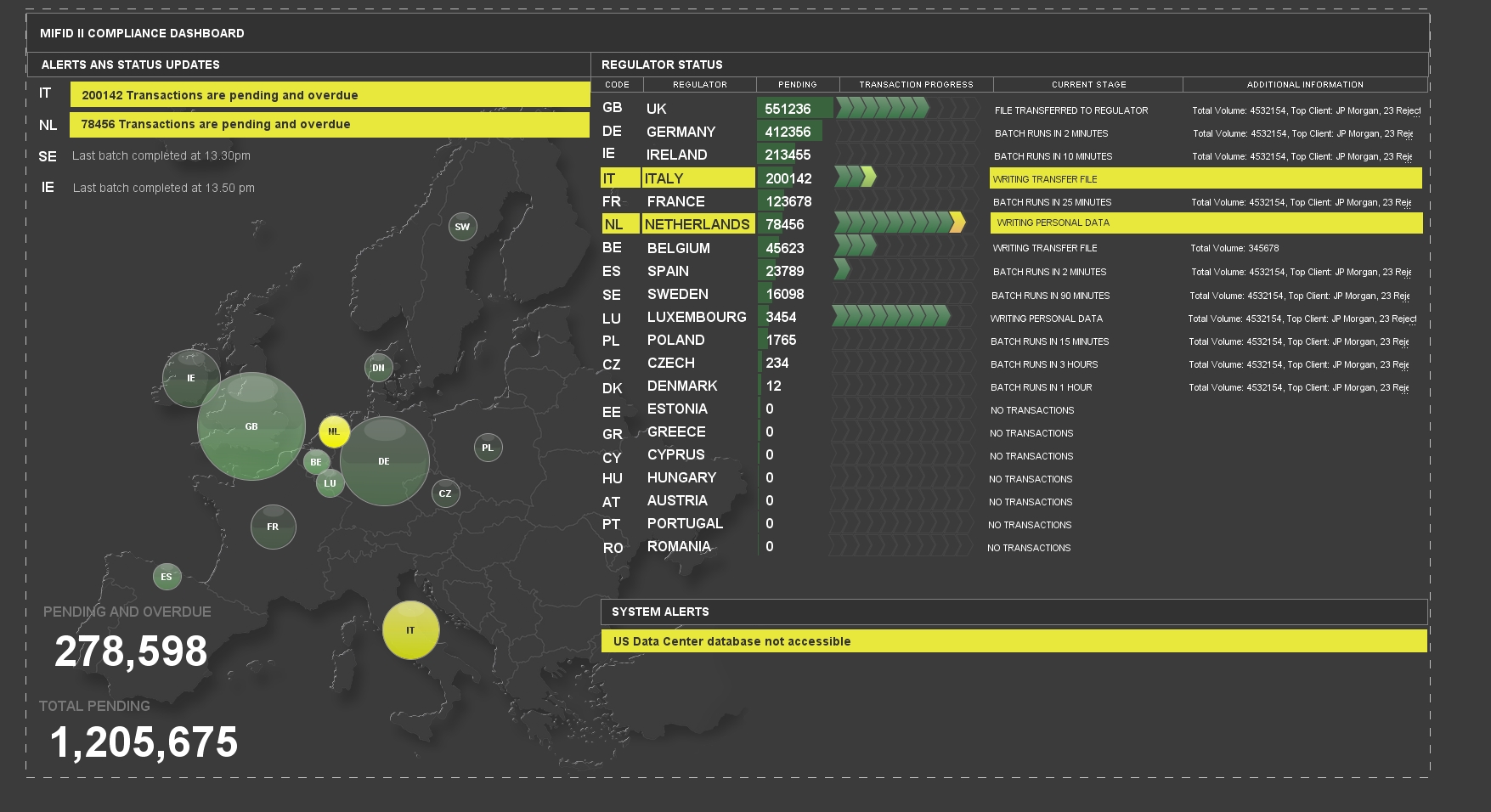Viewport: 1491px width, 812px height.
Task: Click the SW bubble in Scandinavia
Action: (x=463, y=226)
